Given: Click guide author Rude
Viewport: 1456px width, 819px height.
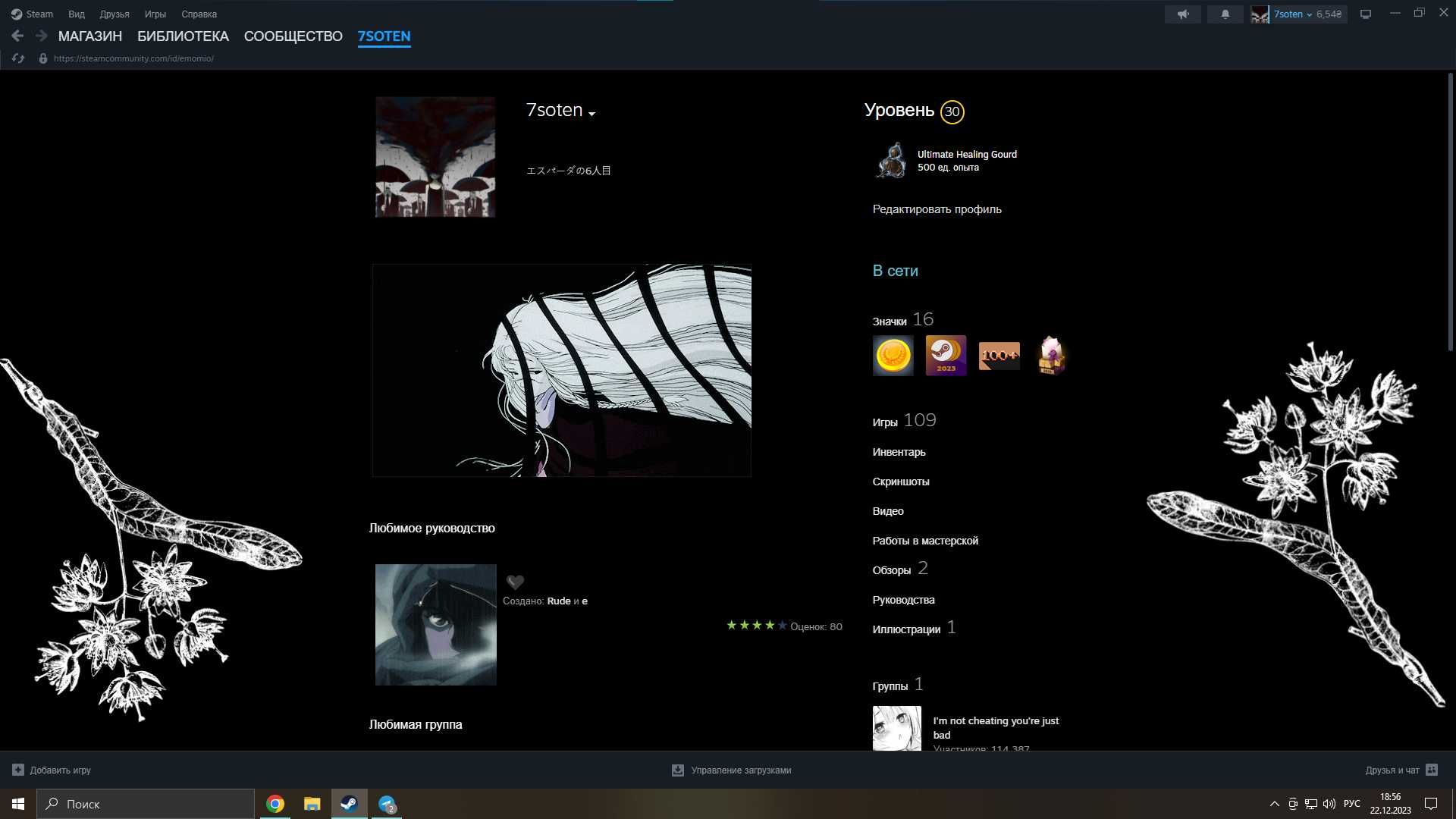Looking at the screenshot, I should pyautogui.click(x=559, y=601).
